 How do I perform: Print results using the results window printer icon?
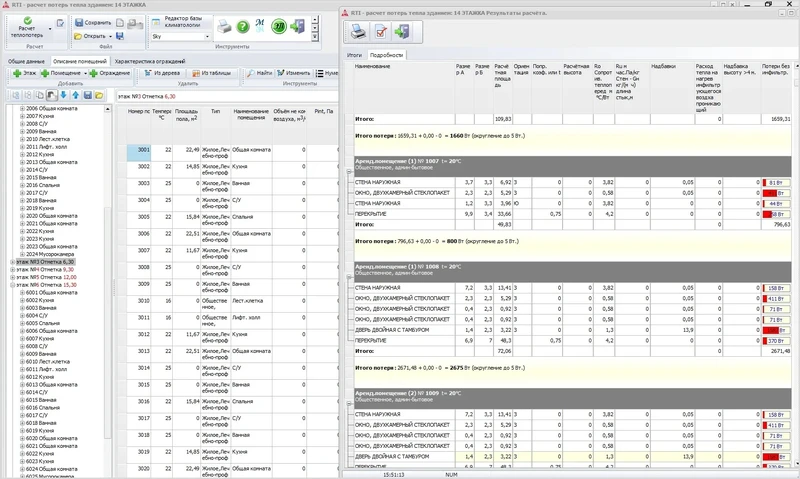coord(358,33)
